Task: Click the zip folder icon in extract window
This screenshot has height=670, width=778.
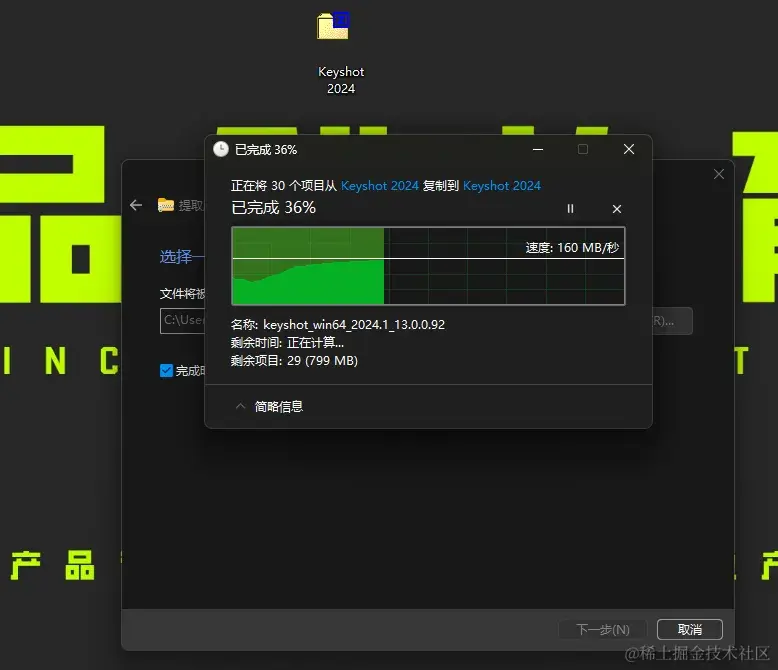Action: 166,204
